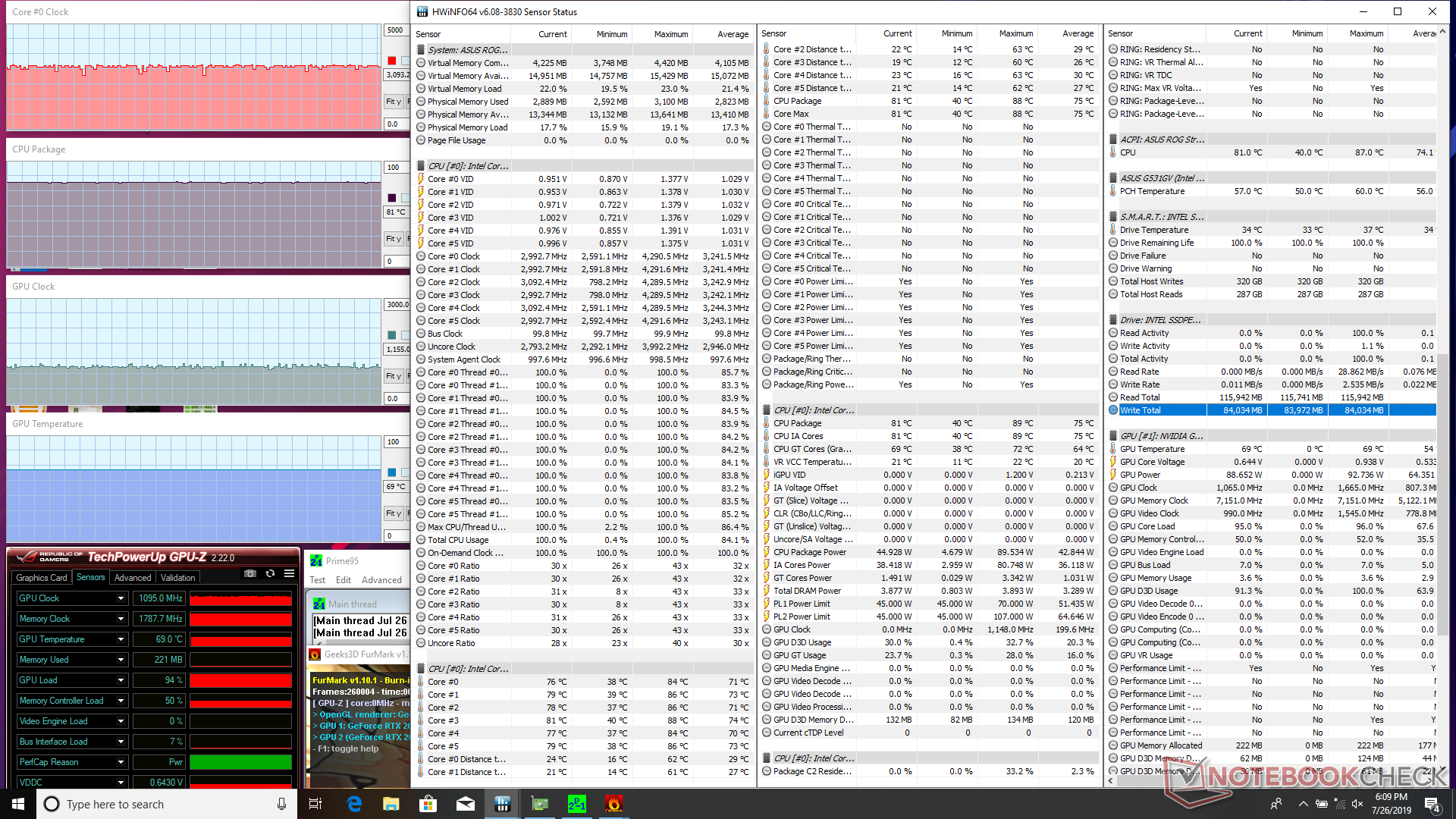The image size is (1456, 819).
Task: Open the GPU-Z Advanced tab
Action: tap(133, 578)
